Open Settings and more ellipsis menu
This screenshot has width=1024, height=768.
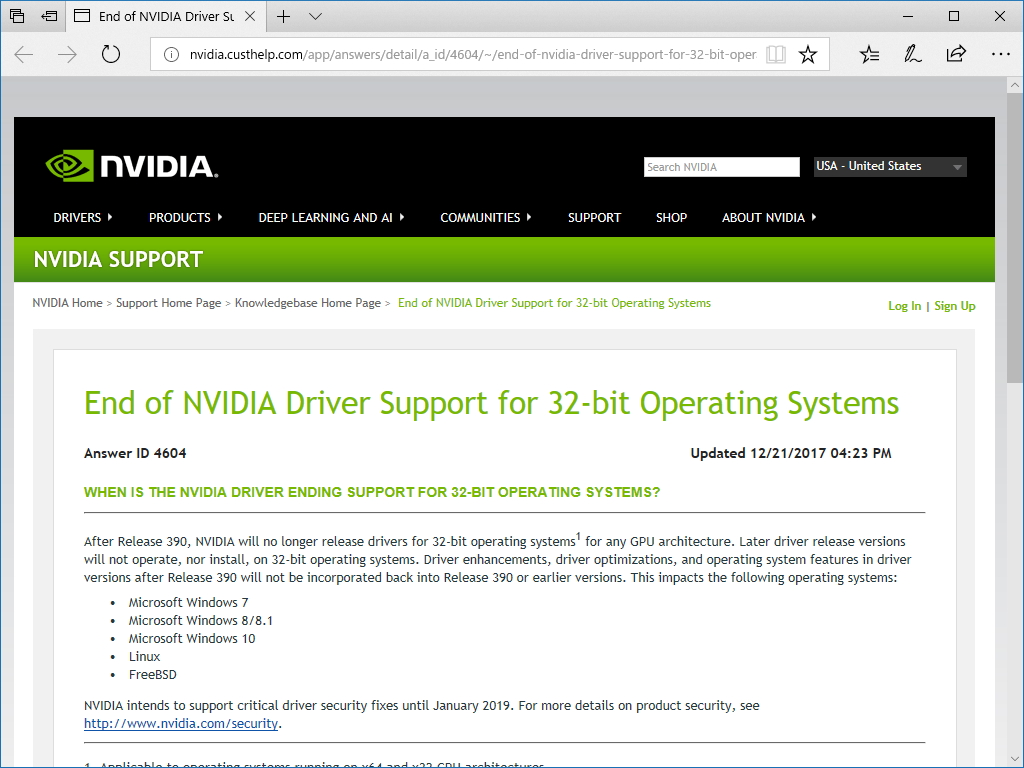coord(1000,54)
